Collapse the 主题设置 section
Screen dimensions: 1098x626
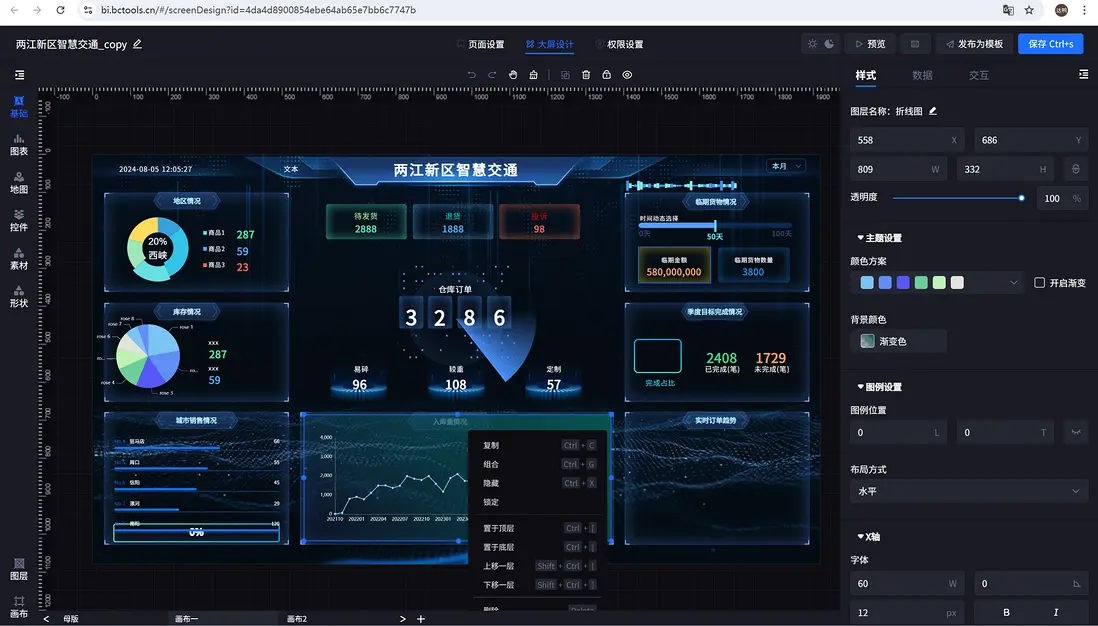(x=880, y=238)
